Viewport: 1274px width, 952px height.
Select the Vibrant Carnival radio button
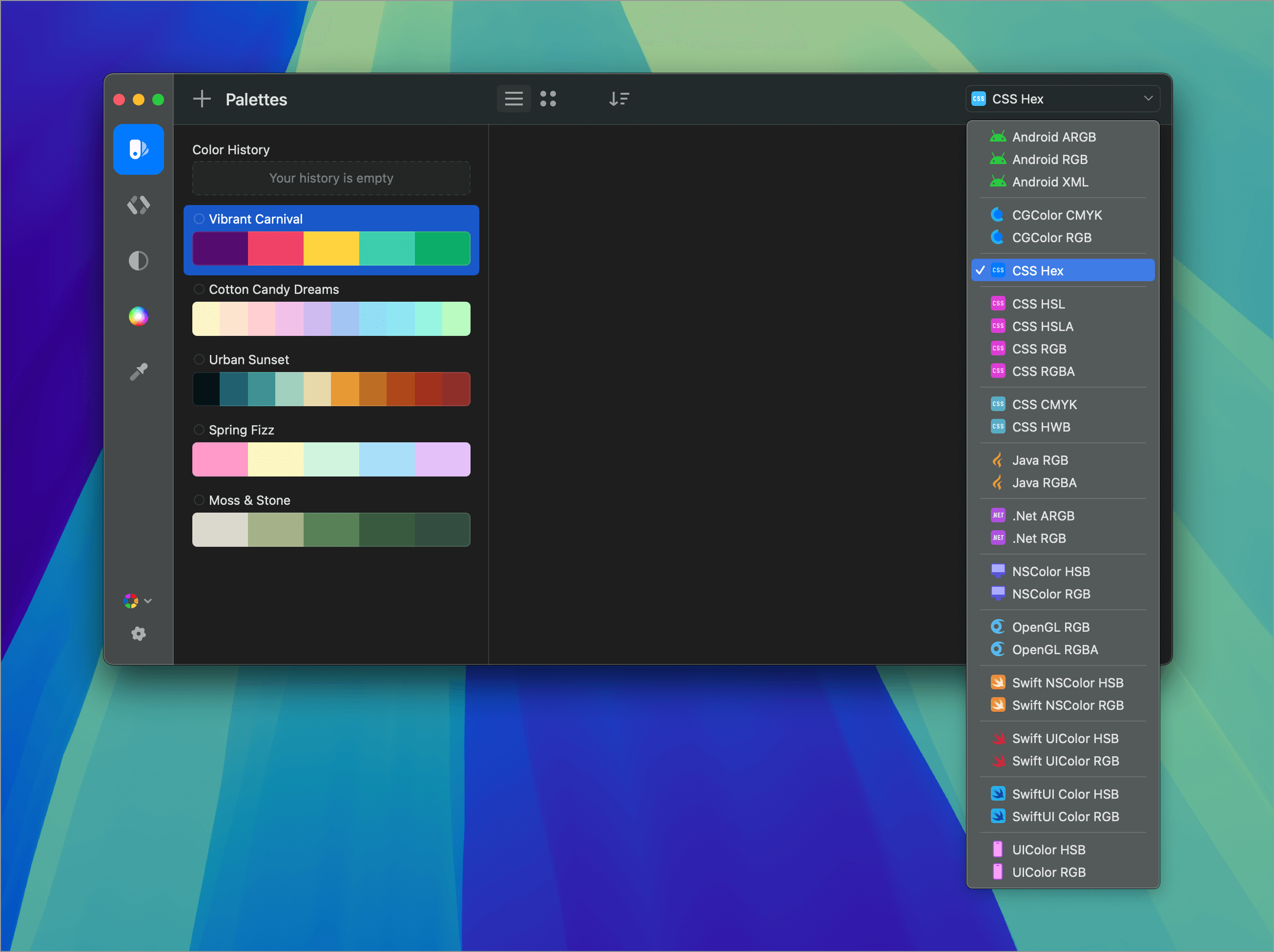pyautogui.click(x=199, y=219)
